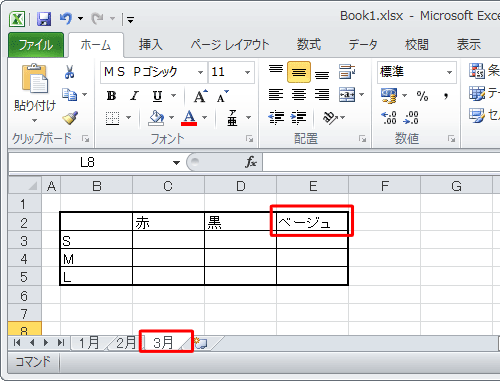Open the number format 標準 dropdown
Screen dimensions: 500x381
coord(449,72)
